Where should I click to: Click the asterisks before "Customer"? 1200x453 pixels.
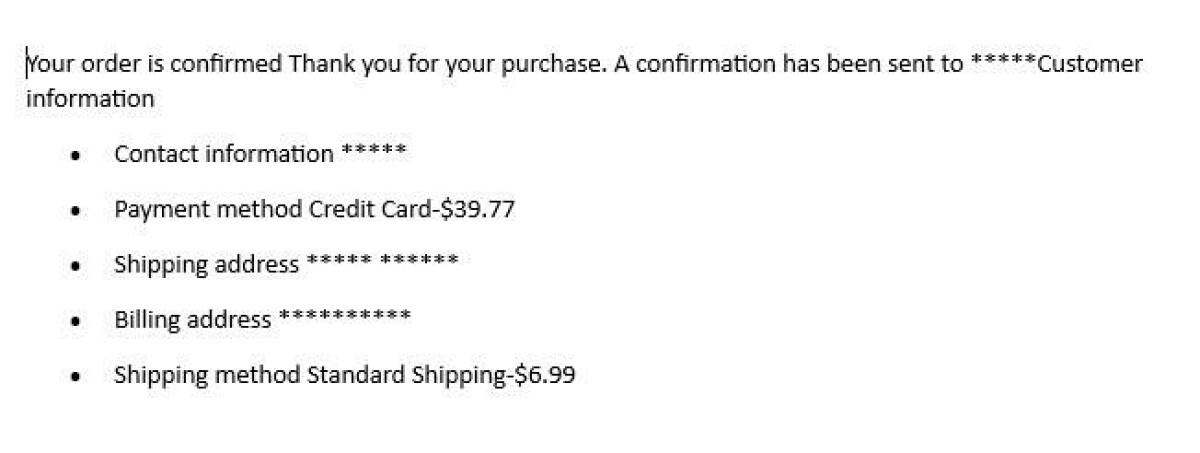click(1002, 63)
